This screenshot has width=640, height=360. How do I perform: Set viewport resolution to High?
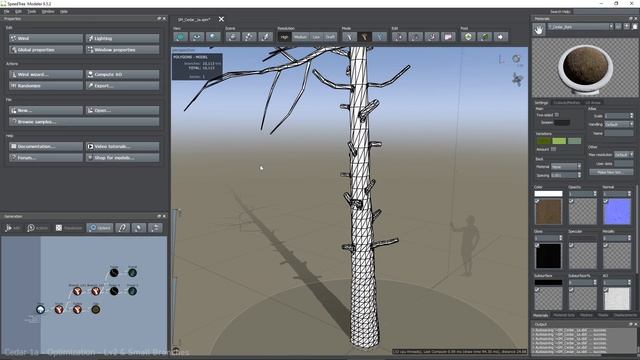(284, 37)
